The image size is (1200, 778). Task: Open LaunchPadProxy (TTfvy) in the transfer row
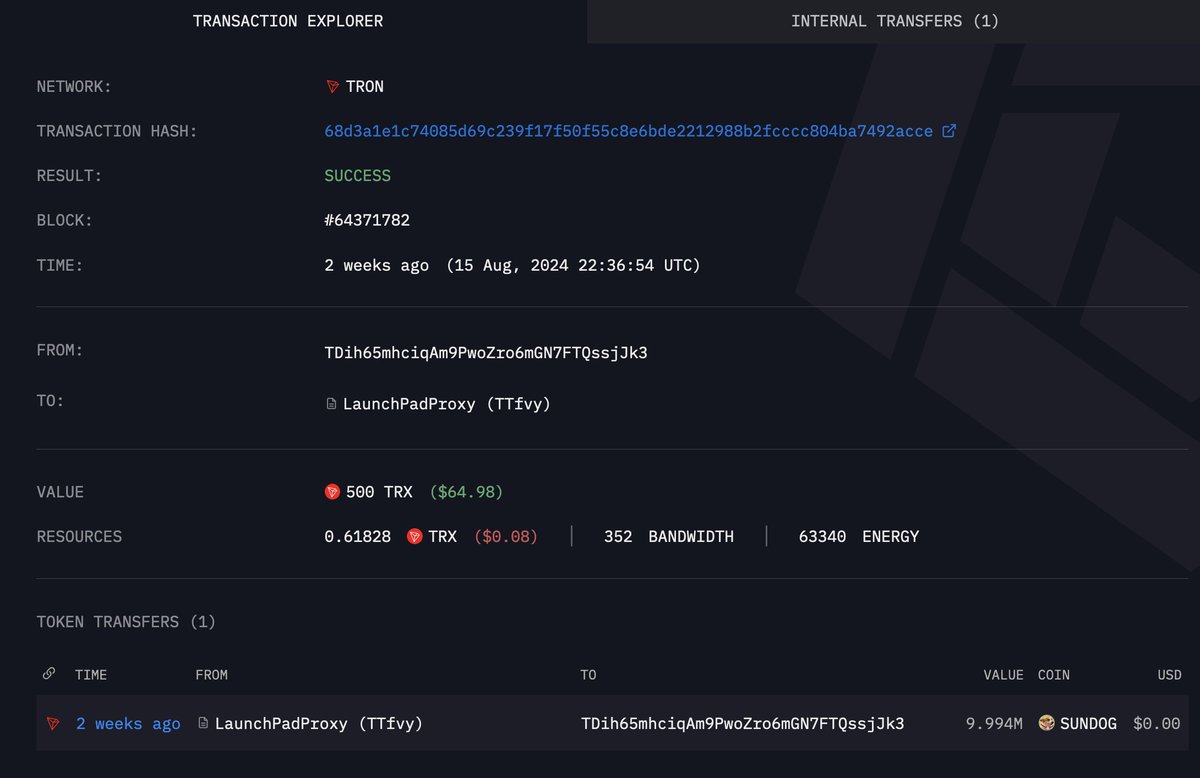point(319,724)
